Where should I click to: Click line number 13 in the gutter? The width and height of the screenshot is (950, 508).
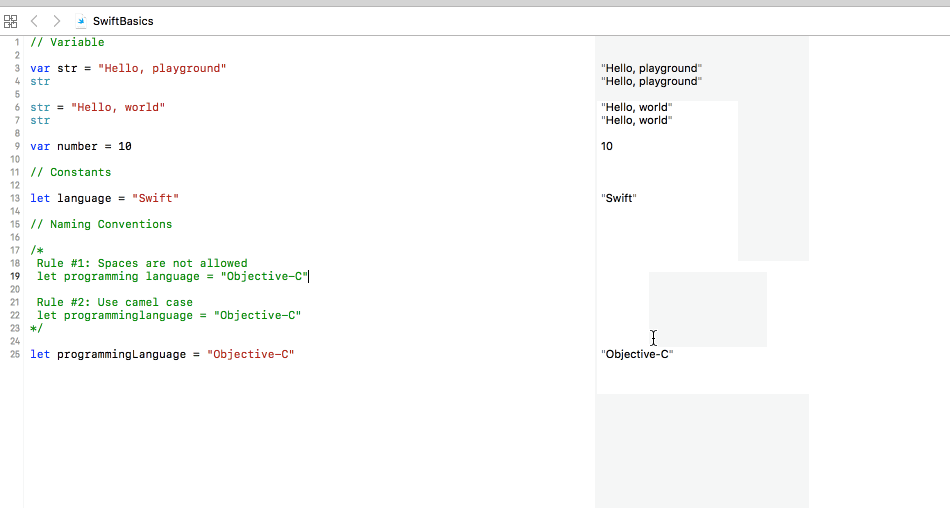(x=15, y=198)
